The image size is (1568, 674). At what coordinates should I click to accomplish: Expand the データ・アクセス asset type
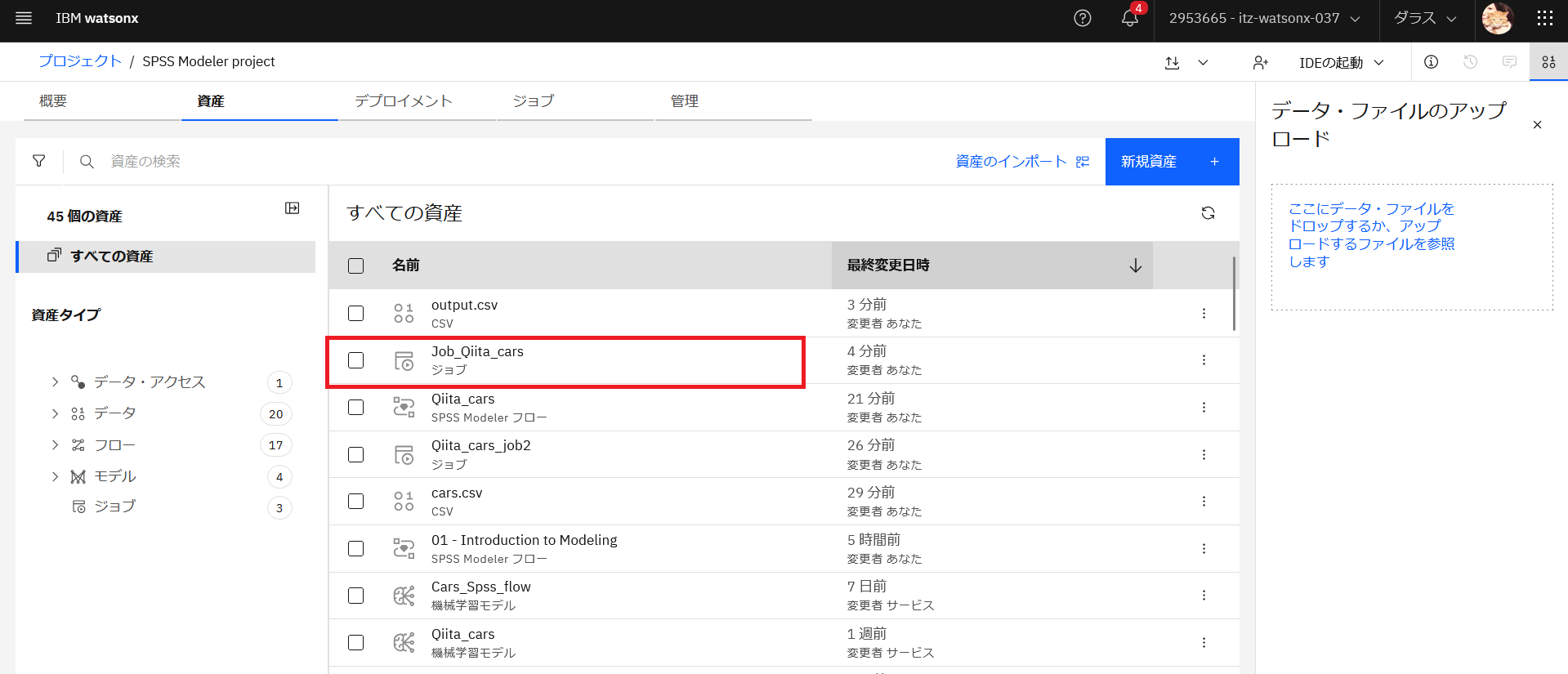tap(55, 382)
